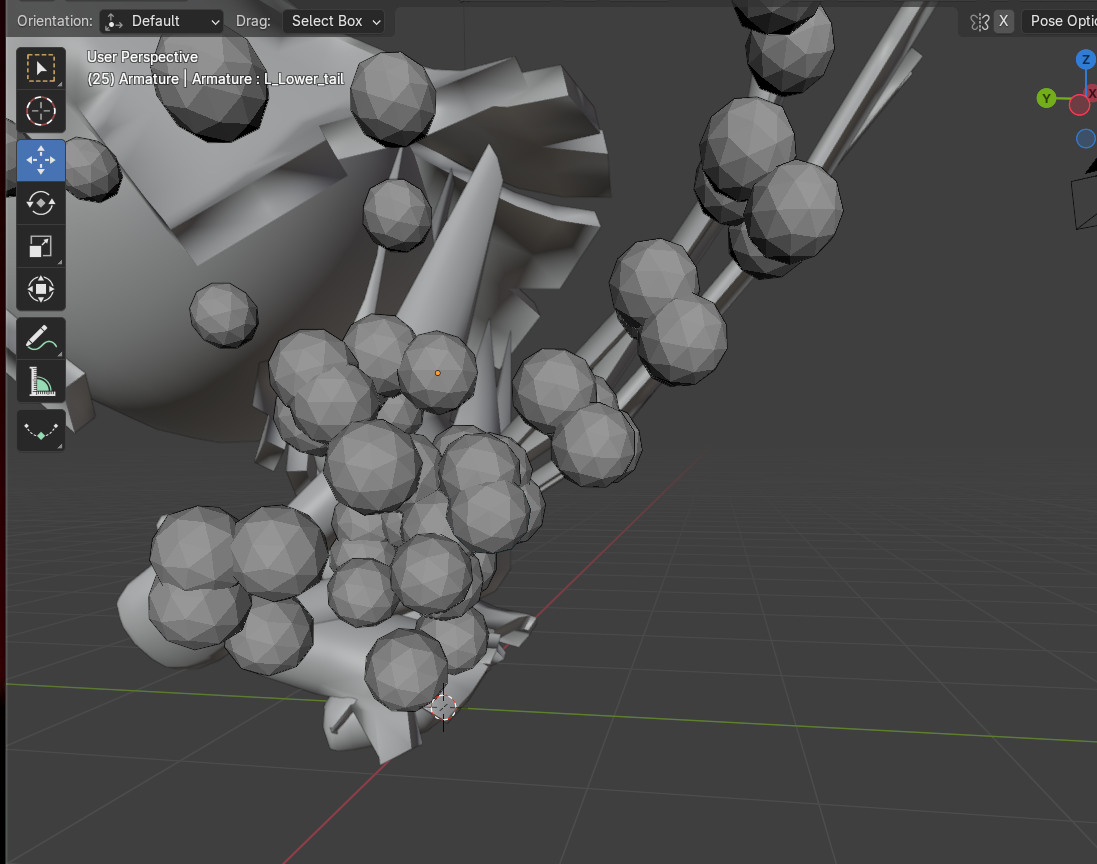This screenshot has height=864, width=1097.
Task: Click the pose mirror butterfly icon
Action: tap(979, 22)
